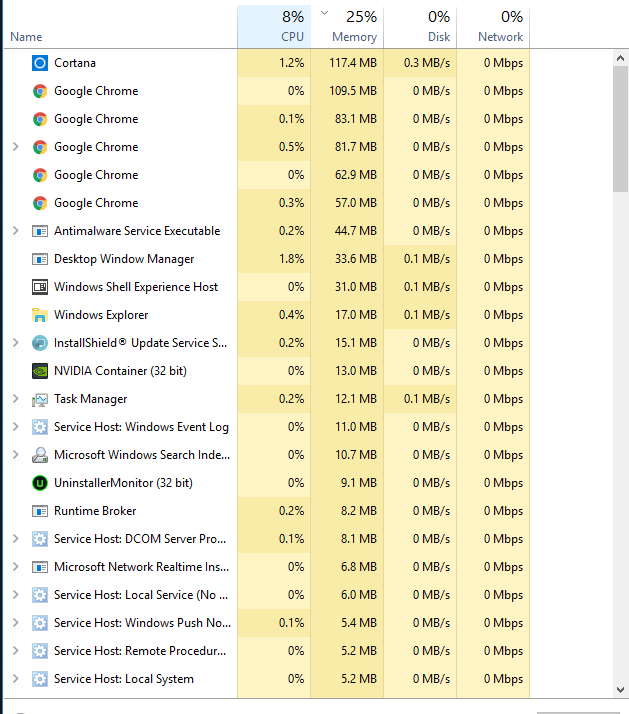Select the Cortana process name
The height and width of the screenshot is (714, 629).
(75, 63)
